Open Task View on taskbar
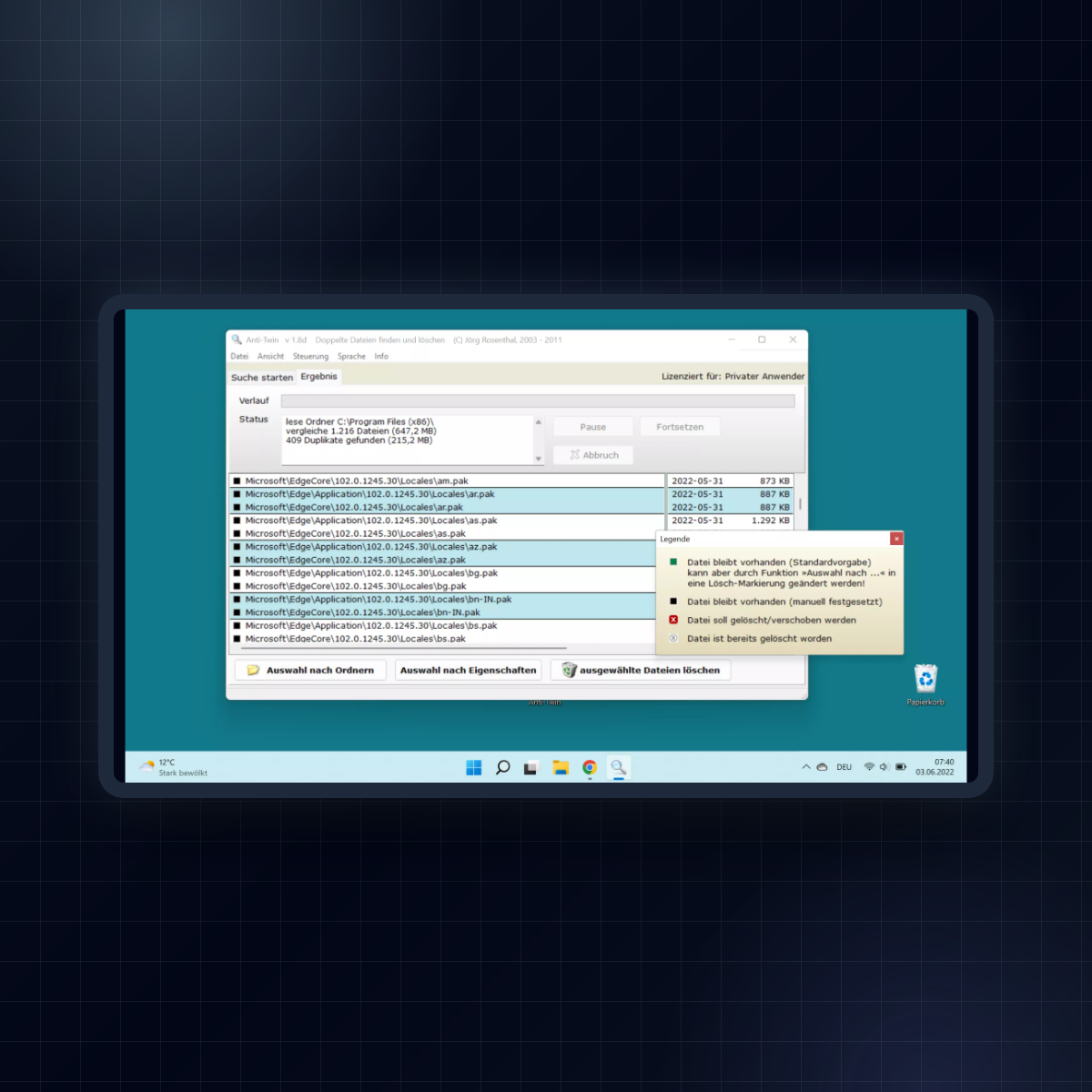Viewport: 1092px width, 1092px height. click(531, 768)
